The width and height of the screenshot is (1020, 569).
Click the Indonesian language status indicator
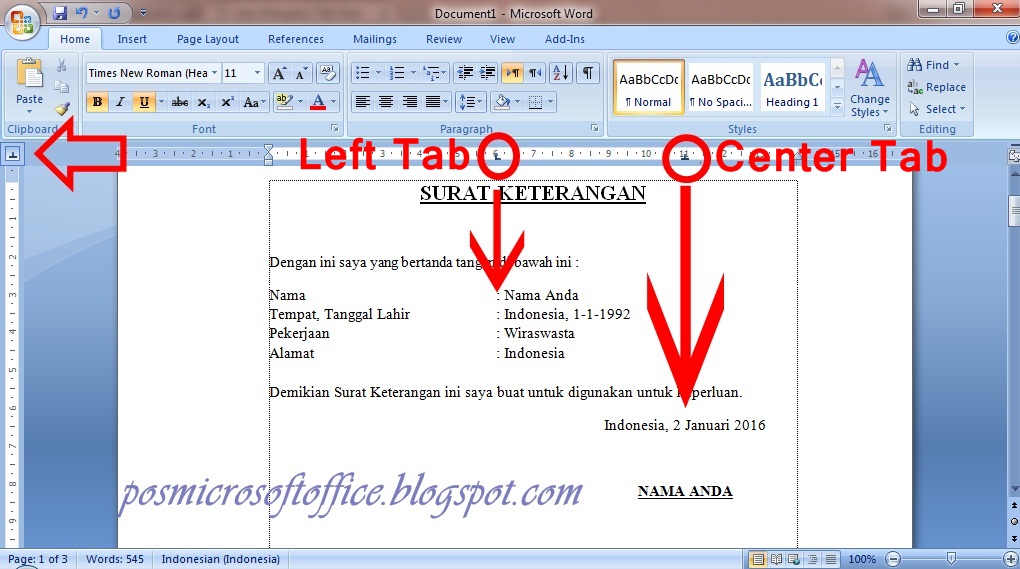(221, 559)
